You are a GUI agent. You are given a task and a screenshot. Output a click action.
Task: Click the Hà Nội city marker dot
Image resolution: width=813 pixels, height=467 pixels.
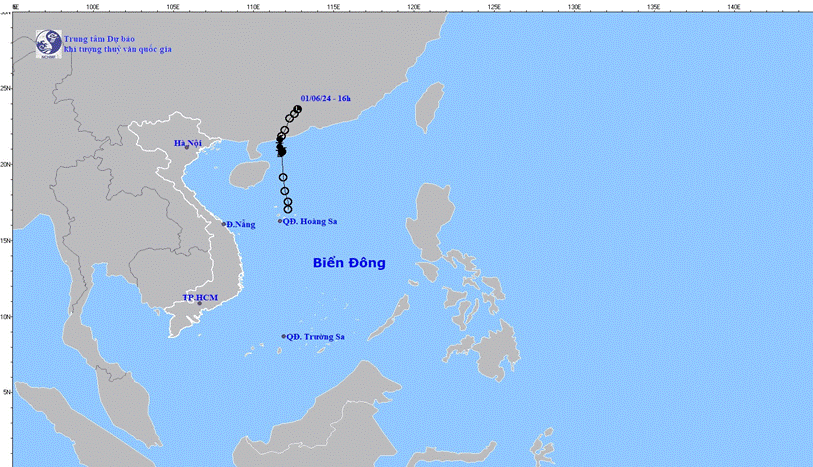[186, 147]
